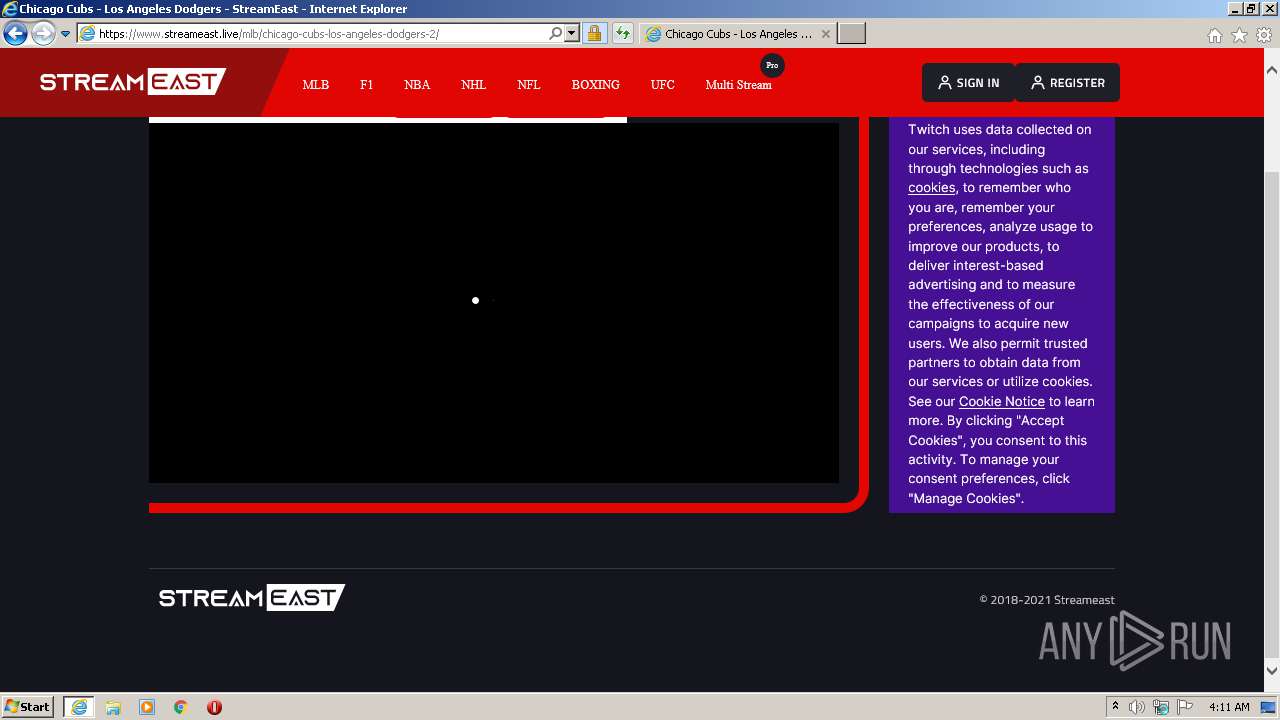Open the Cookie Notice link
The height and width of the screenshot is (720, 1280).
(1001, 402)
